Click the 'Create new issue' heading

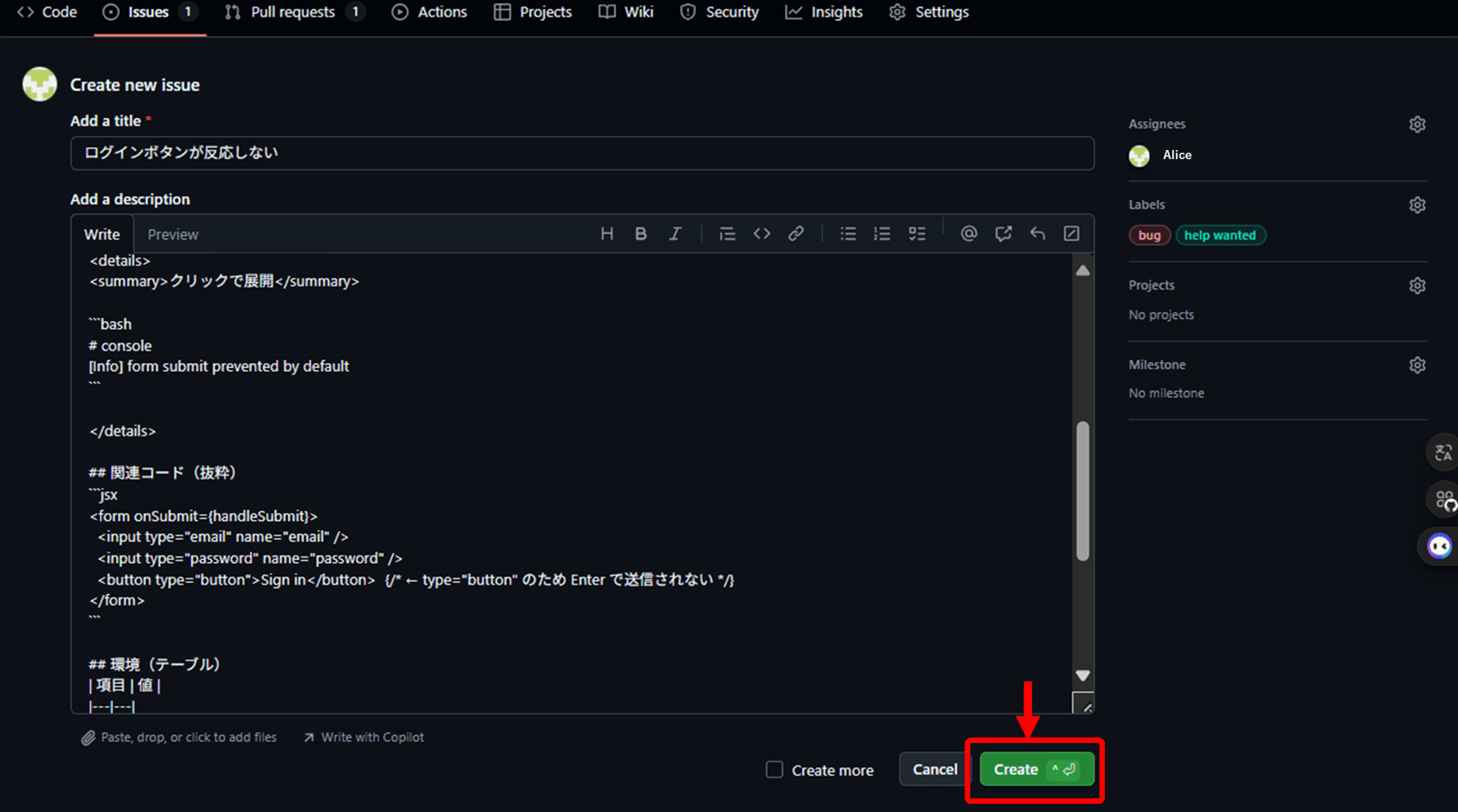135,85
